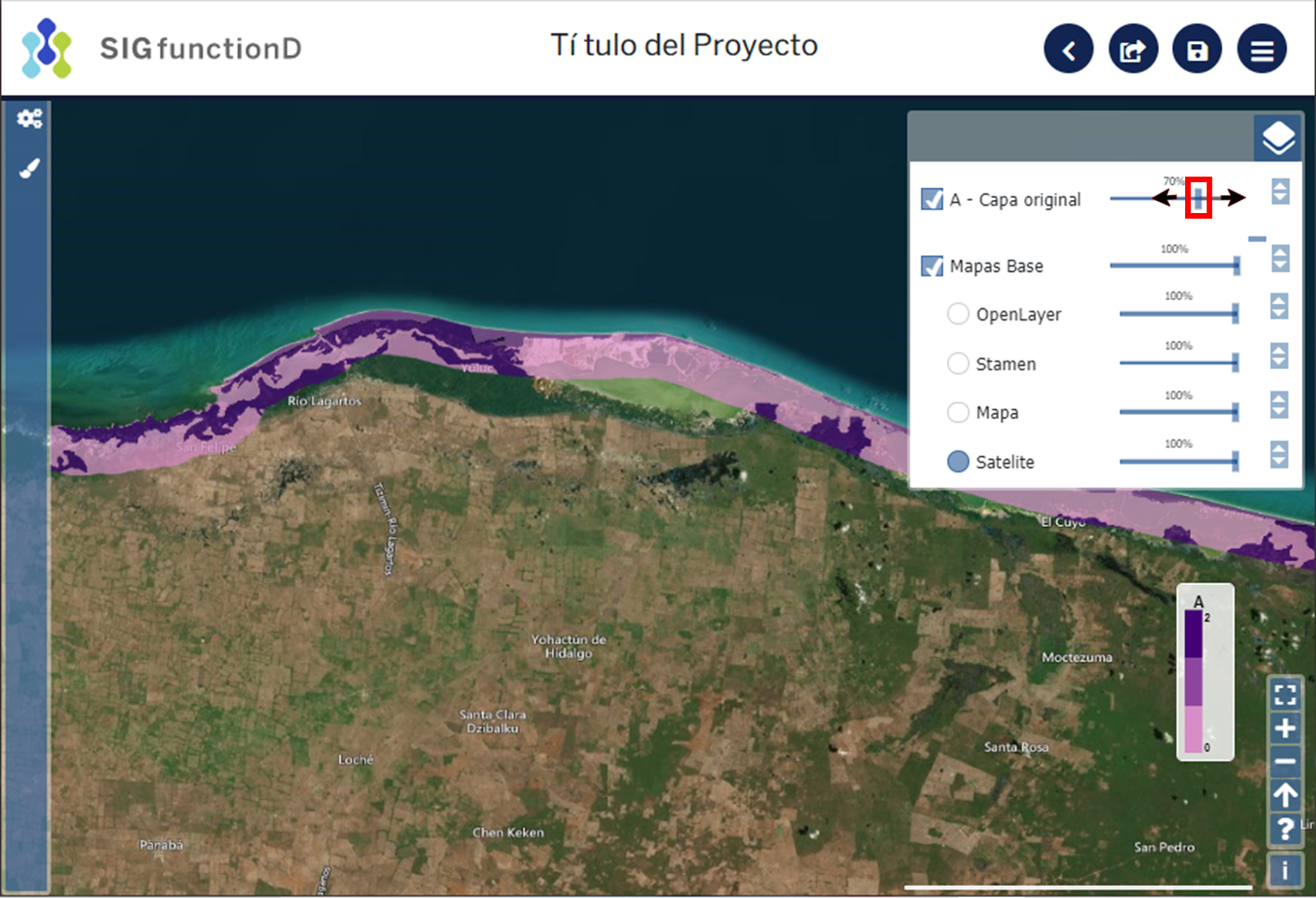Click the 'San Pedro' map label
This screenshot has width=1316, height=898.
click(1164, 848)
